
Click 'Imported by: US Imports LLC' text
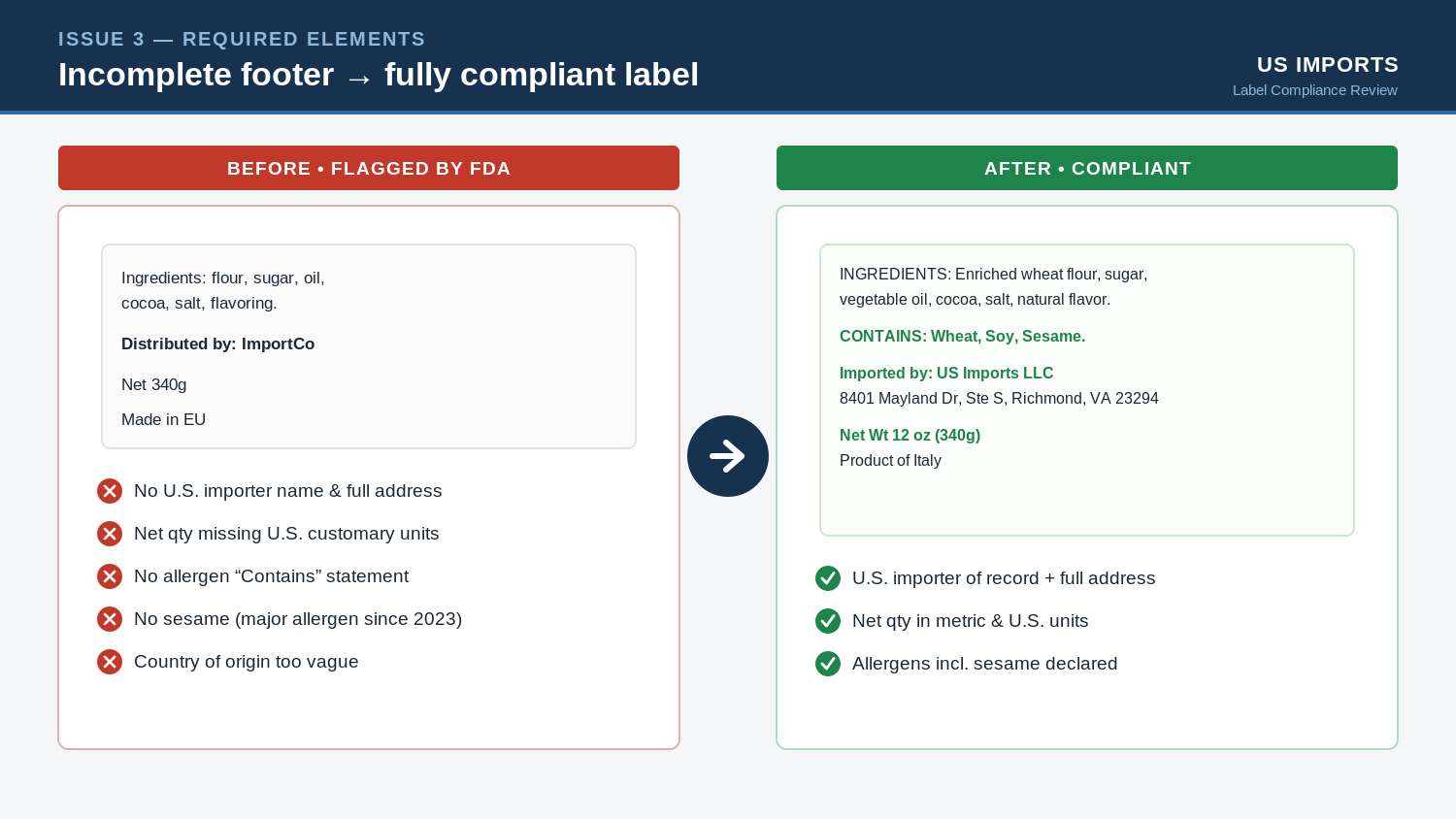click(x=946, y=373)
